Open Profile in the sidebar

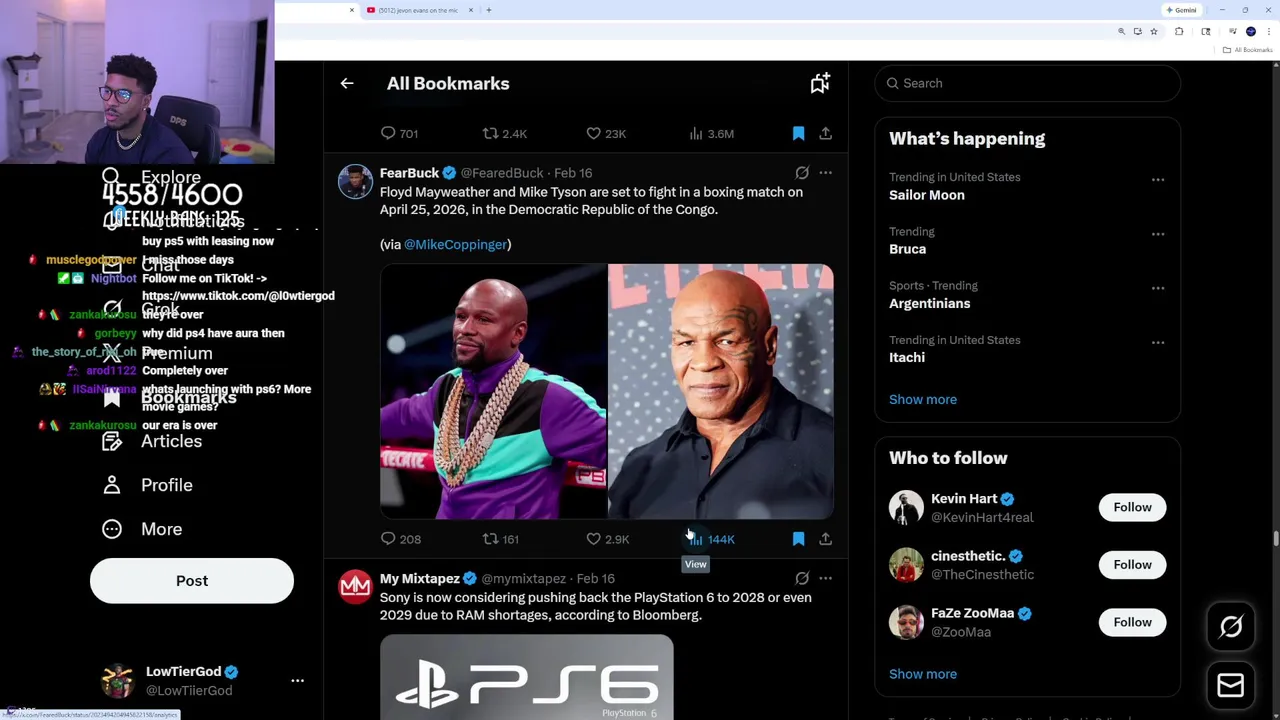[147, 485]
